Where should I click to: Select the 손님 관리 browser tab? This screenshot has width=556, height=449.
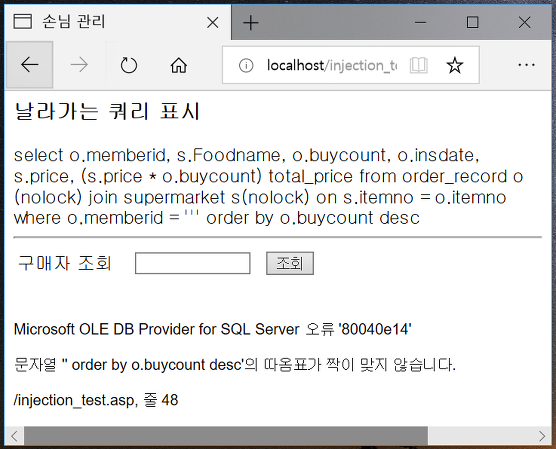[x=117, y=22]
